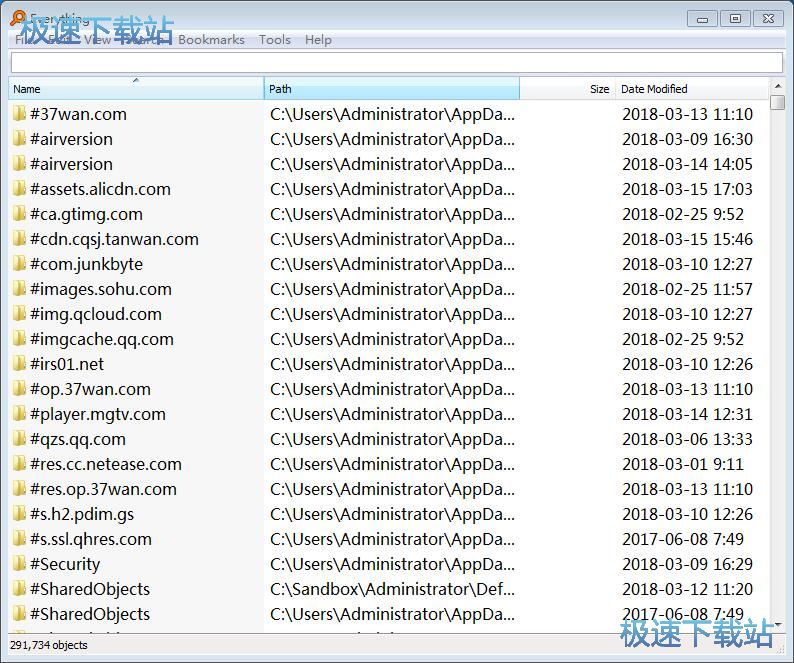Click the folder icon next to #37wan.com
Screen dimensions: 794x663
pos(19,113)
